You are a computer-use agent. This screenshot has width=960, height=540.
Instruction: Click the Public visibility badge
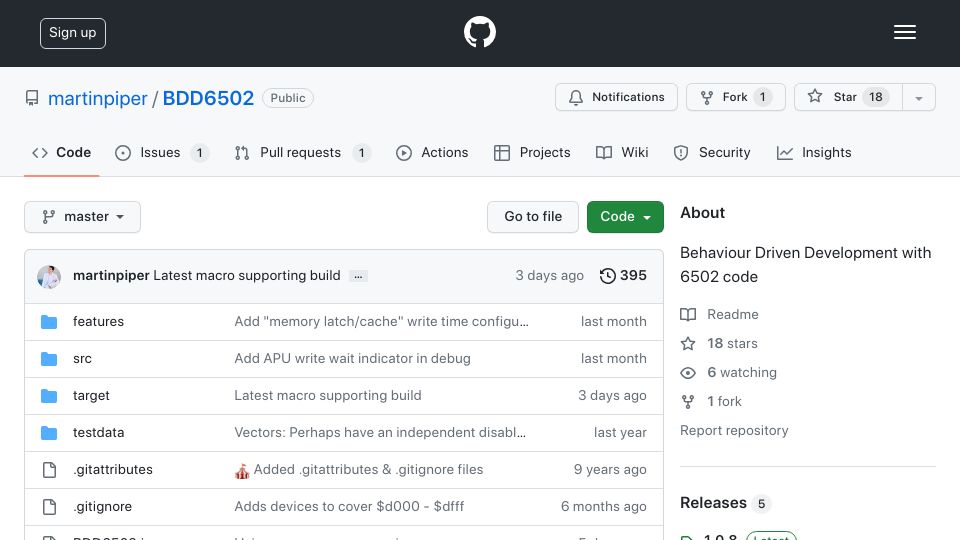[288, 98]
